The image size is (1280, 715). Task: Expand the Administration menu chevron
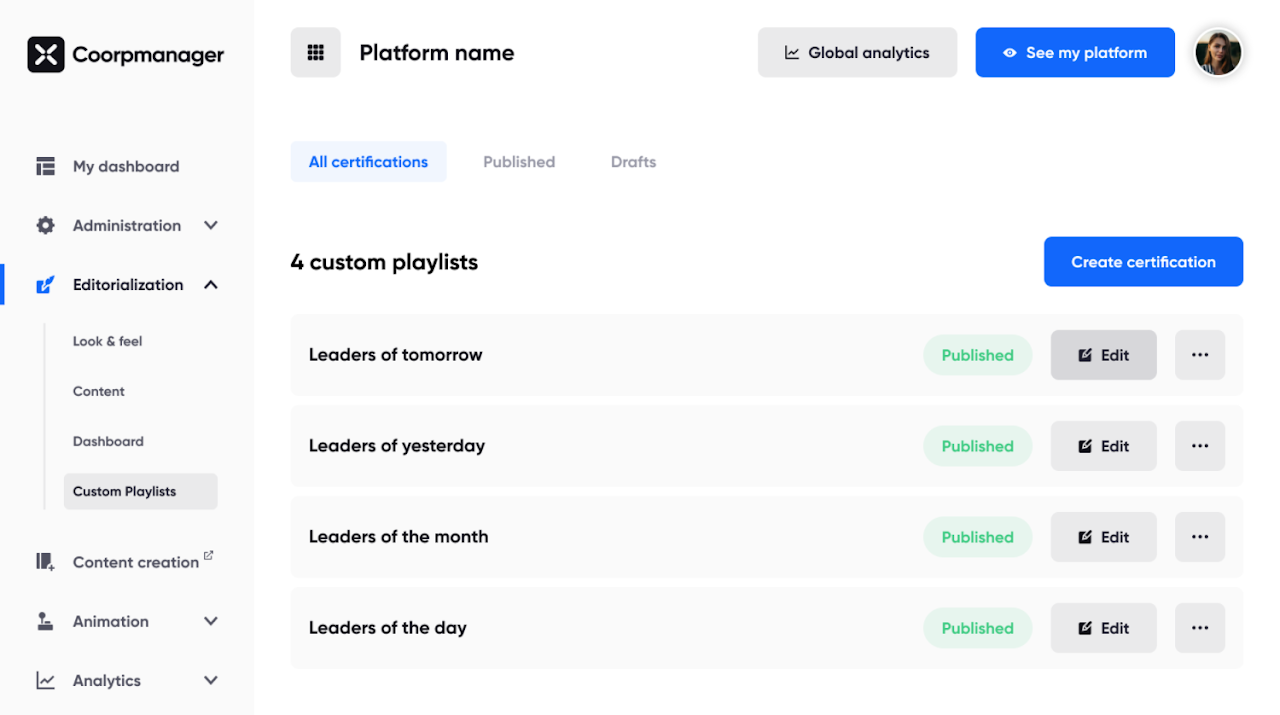pos(211,226)
